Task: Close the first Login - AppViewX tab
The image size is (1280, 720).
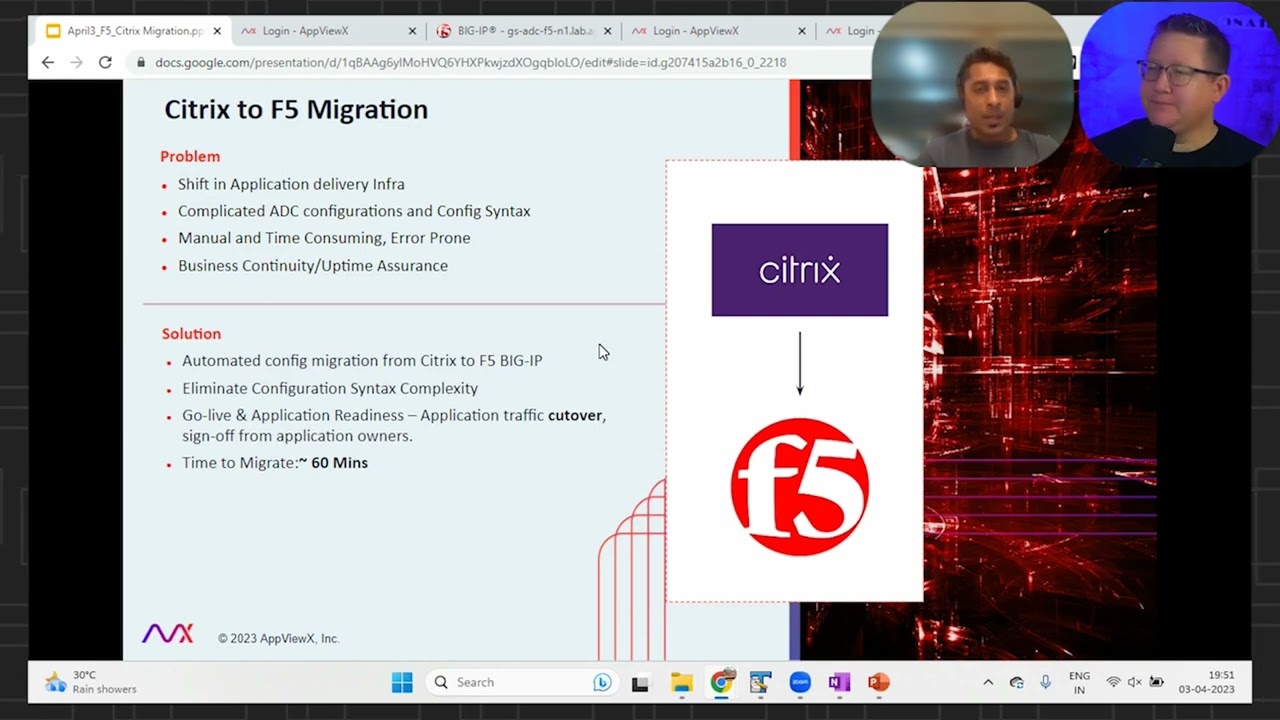Action: [412, 31]
